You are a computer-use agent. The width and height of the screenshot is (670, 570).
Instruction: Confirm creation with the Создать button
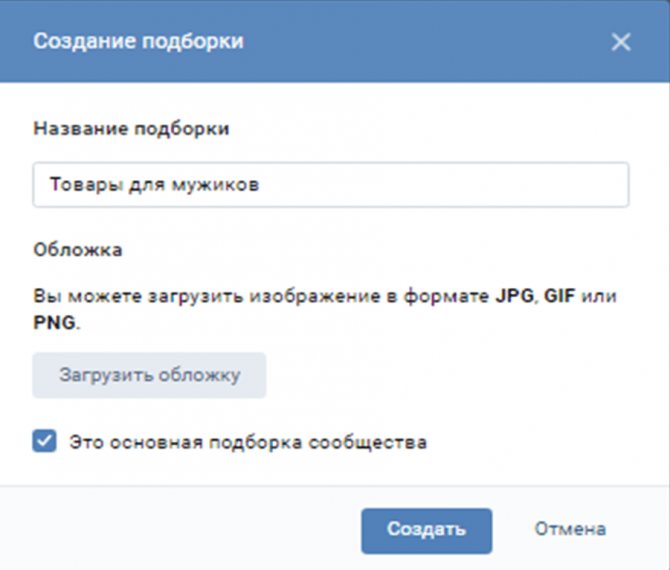click(x=426, y=530)
